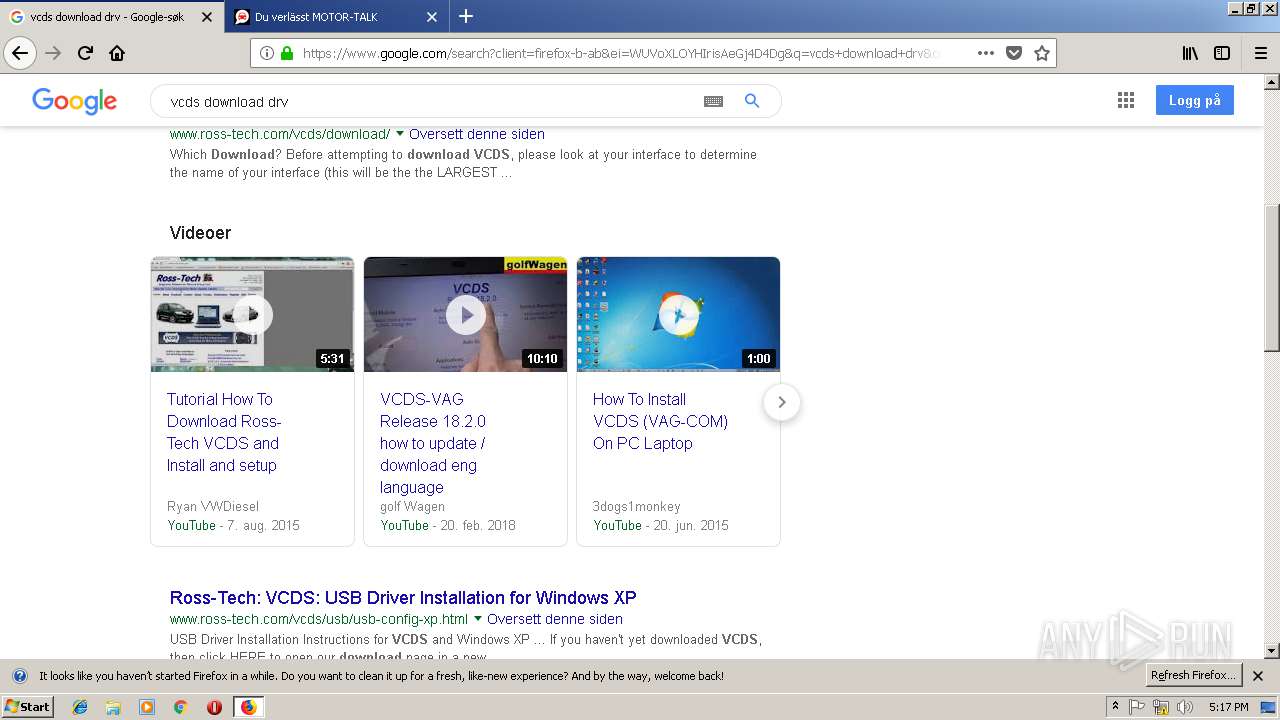This screenshot has height=720, width=1280.
Task: Open Windows Media Player from taskbar
Action: pos(147,707)
